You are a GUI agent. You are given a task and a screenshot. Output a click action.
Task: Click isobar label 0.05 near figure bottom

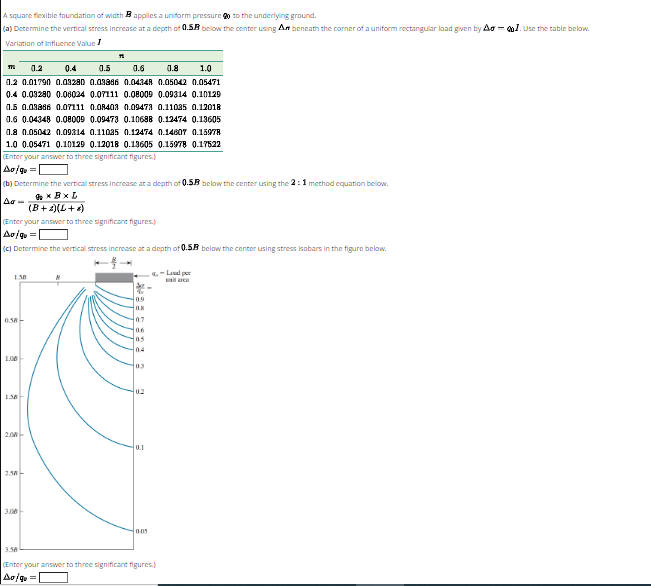[142, 531]
